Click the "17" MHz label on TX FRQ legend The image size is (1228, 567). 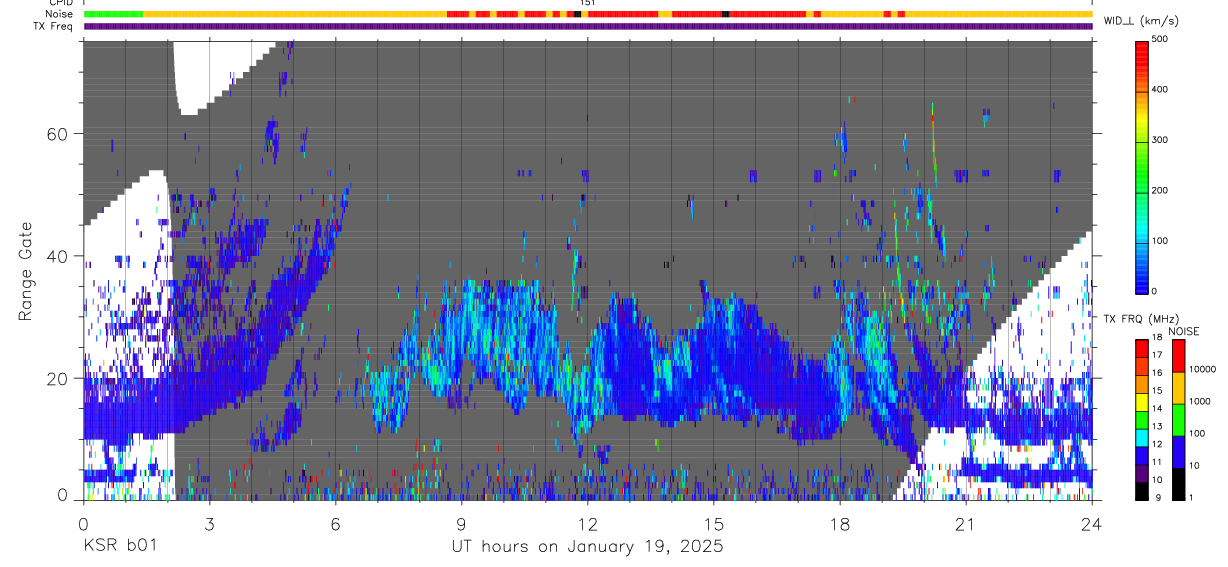pos(1158,355)
